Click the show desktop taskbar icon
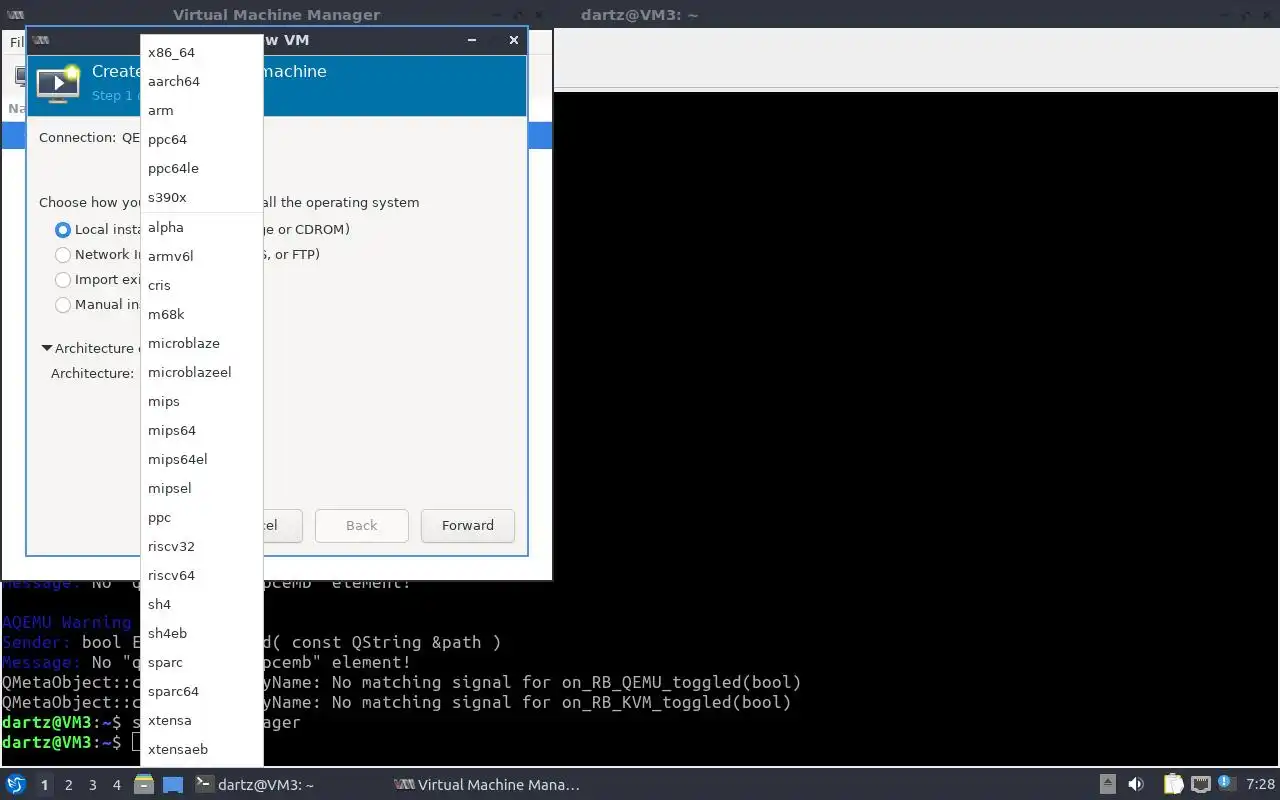Viewport: 1280px width, 800px height. (173, 784)
